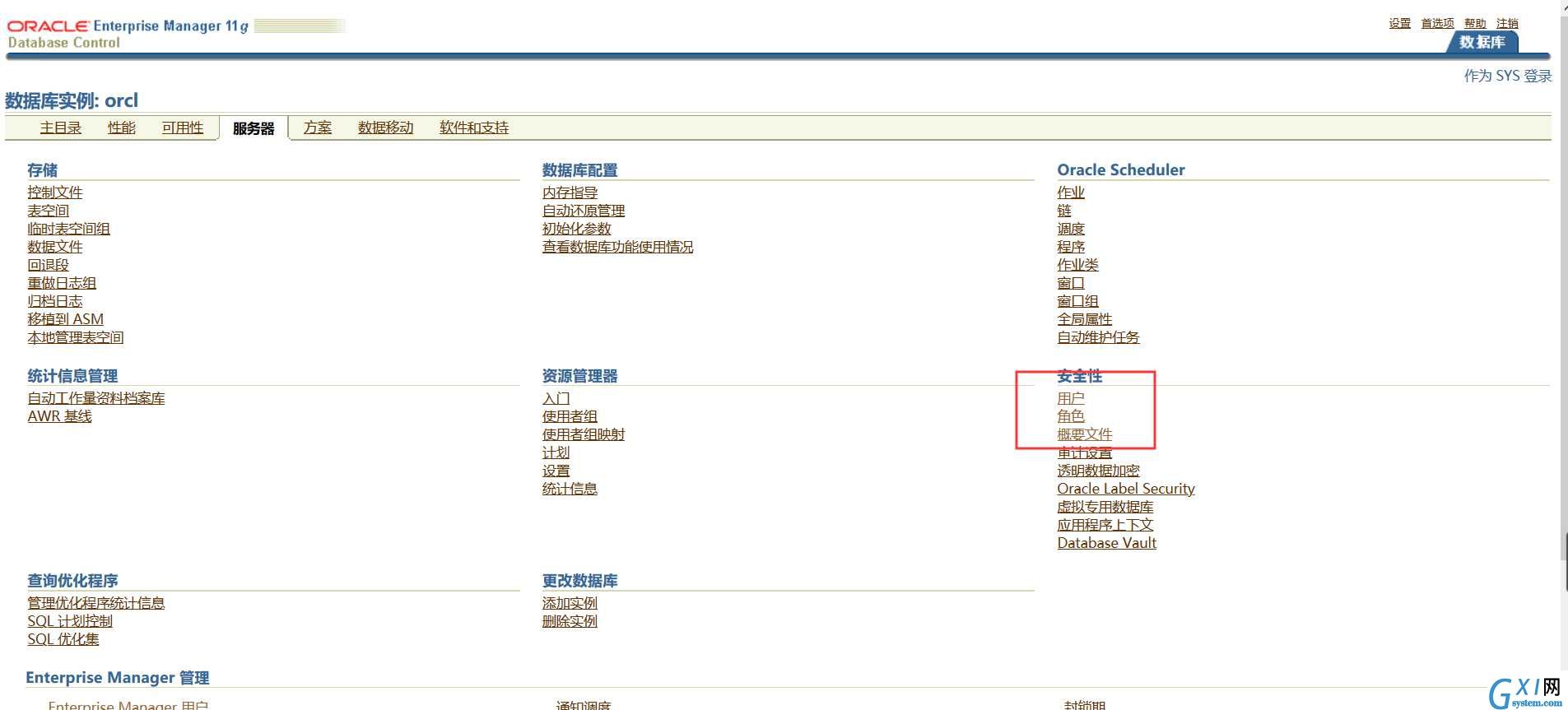Click the 注销 link to log out

[x=1507, y=23]
